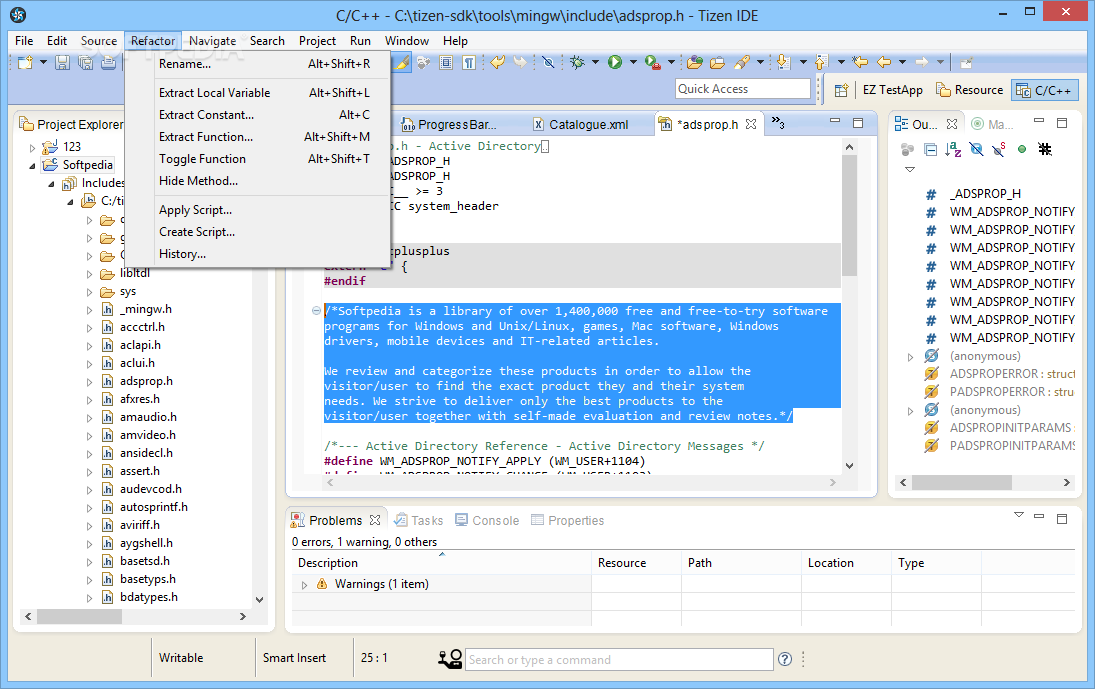Toggle Hide Non-Public green dot icon

tap(1022, 149)
